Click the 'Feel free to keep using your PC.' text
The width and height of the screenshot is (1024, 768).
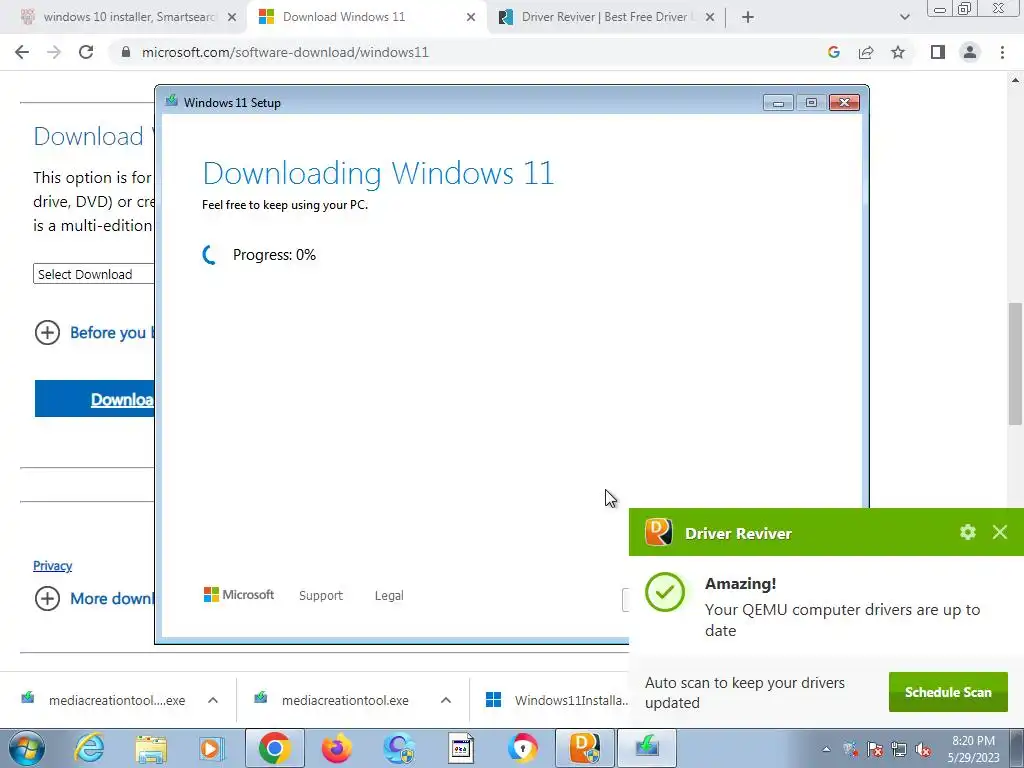(285, 205)
